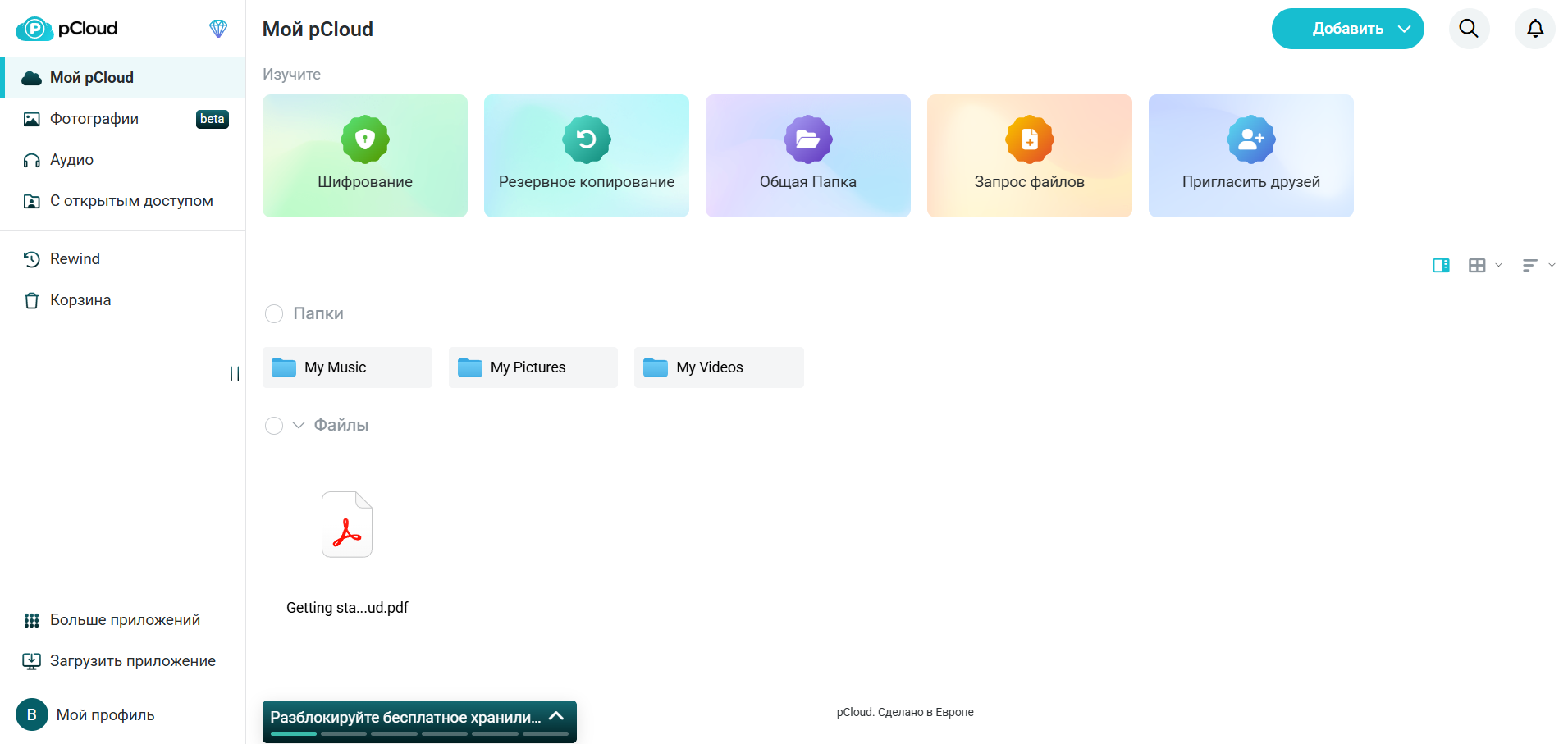Viewport: 1568px width, 744px height.
Task: Open Пригласить друзей card
Action: [1251, 156]
